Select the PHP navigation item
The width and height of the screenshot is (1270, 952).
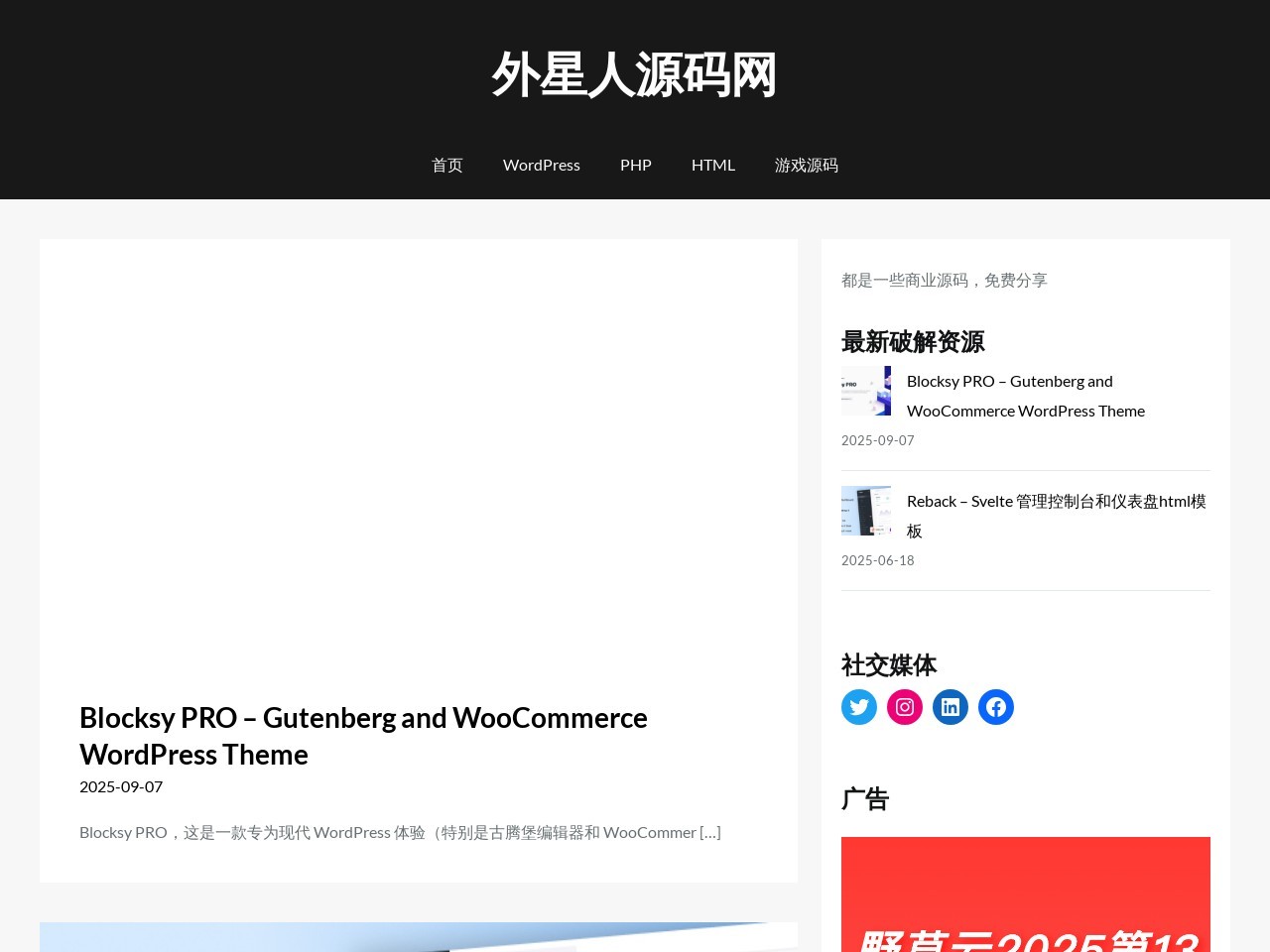tap(636, 165)
